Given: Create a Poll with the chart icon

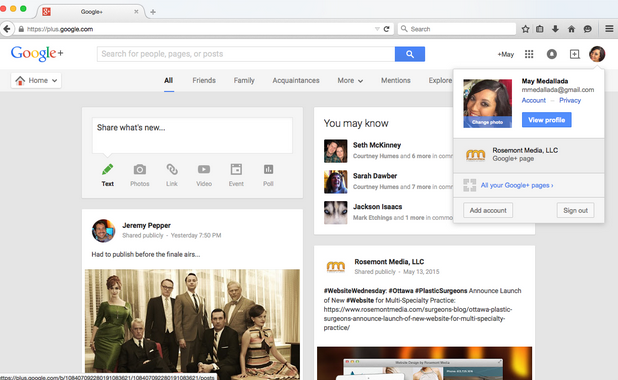Looking at the screenshot, I should 268,175.
